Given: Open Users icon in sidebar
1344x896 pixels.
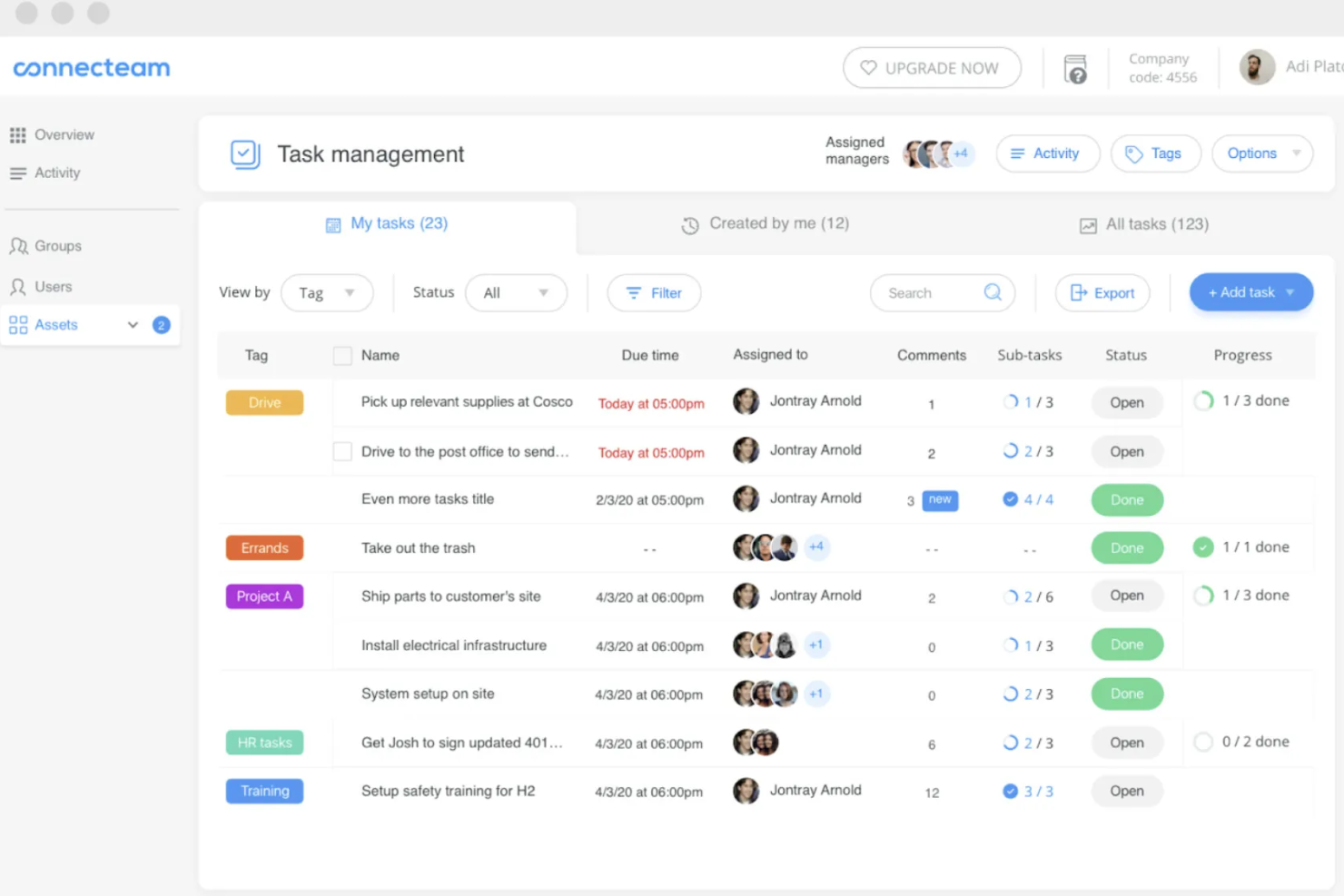Looking at the screenshot, I should coord(18,287).
